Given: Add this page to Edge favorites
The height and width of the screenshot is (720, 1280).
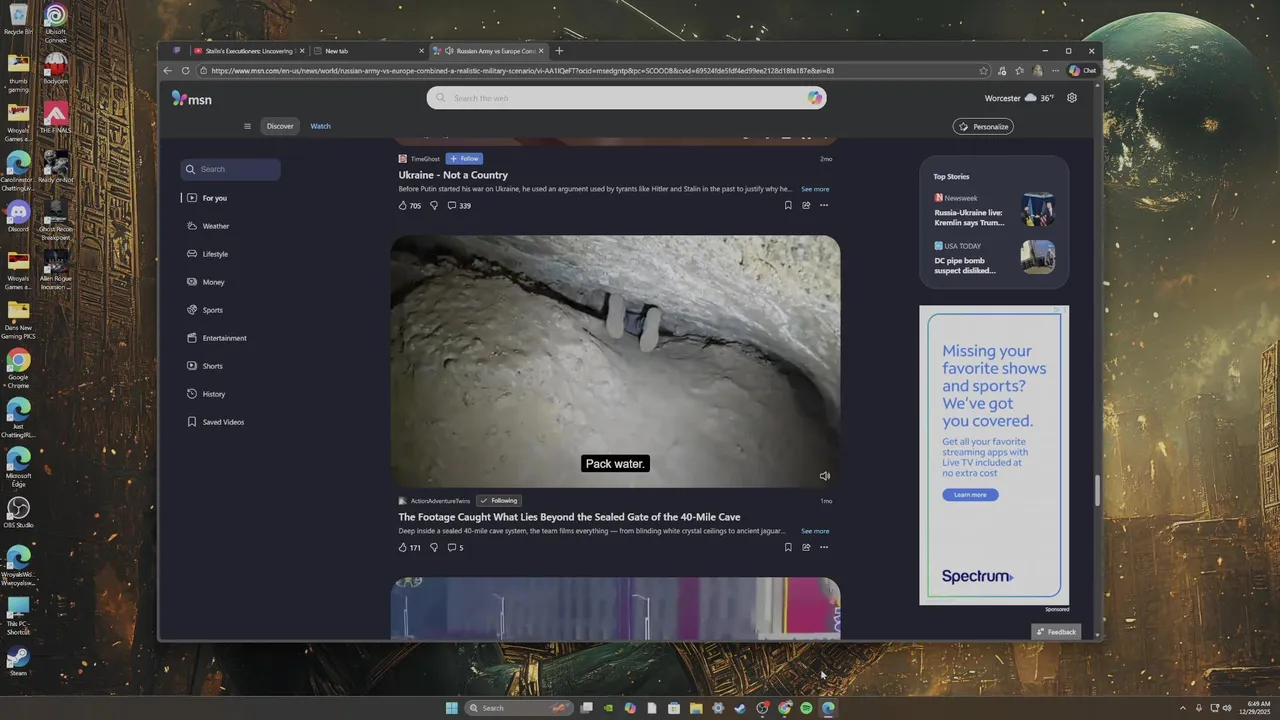Looking at the screenshot, I should pyautogui.click(x=984, y=71).
